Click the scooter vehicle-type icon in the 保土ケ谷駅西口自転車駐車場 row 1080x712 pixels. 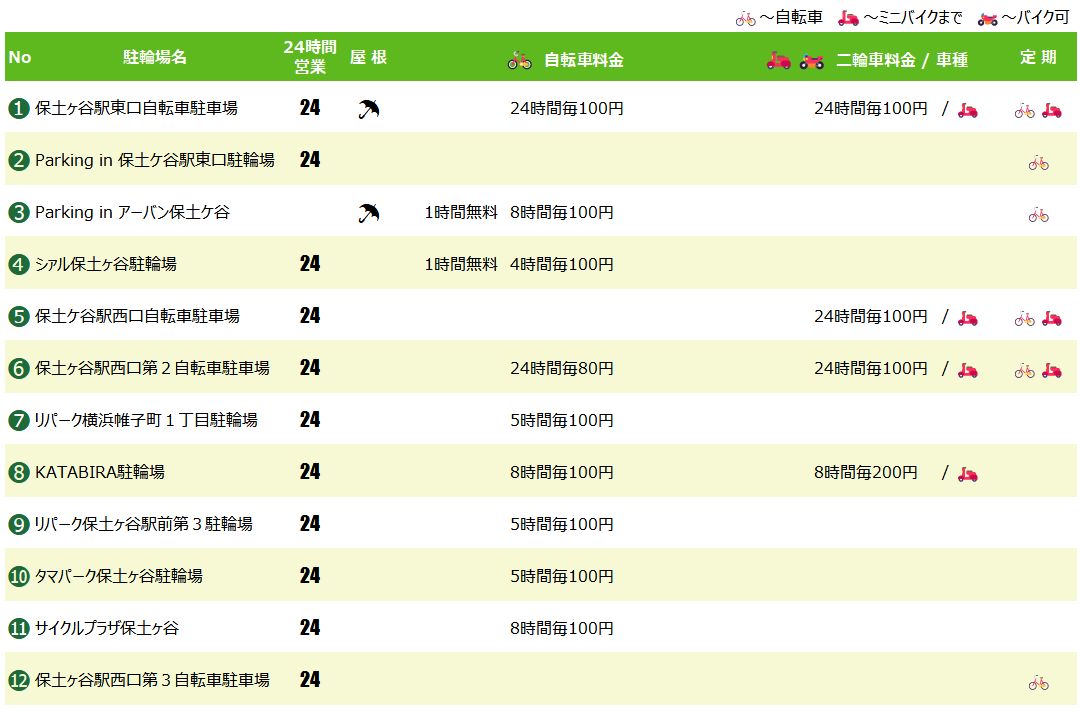(968, 318)
